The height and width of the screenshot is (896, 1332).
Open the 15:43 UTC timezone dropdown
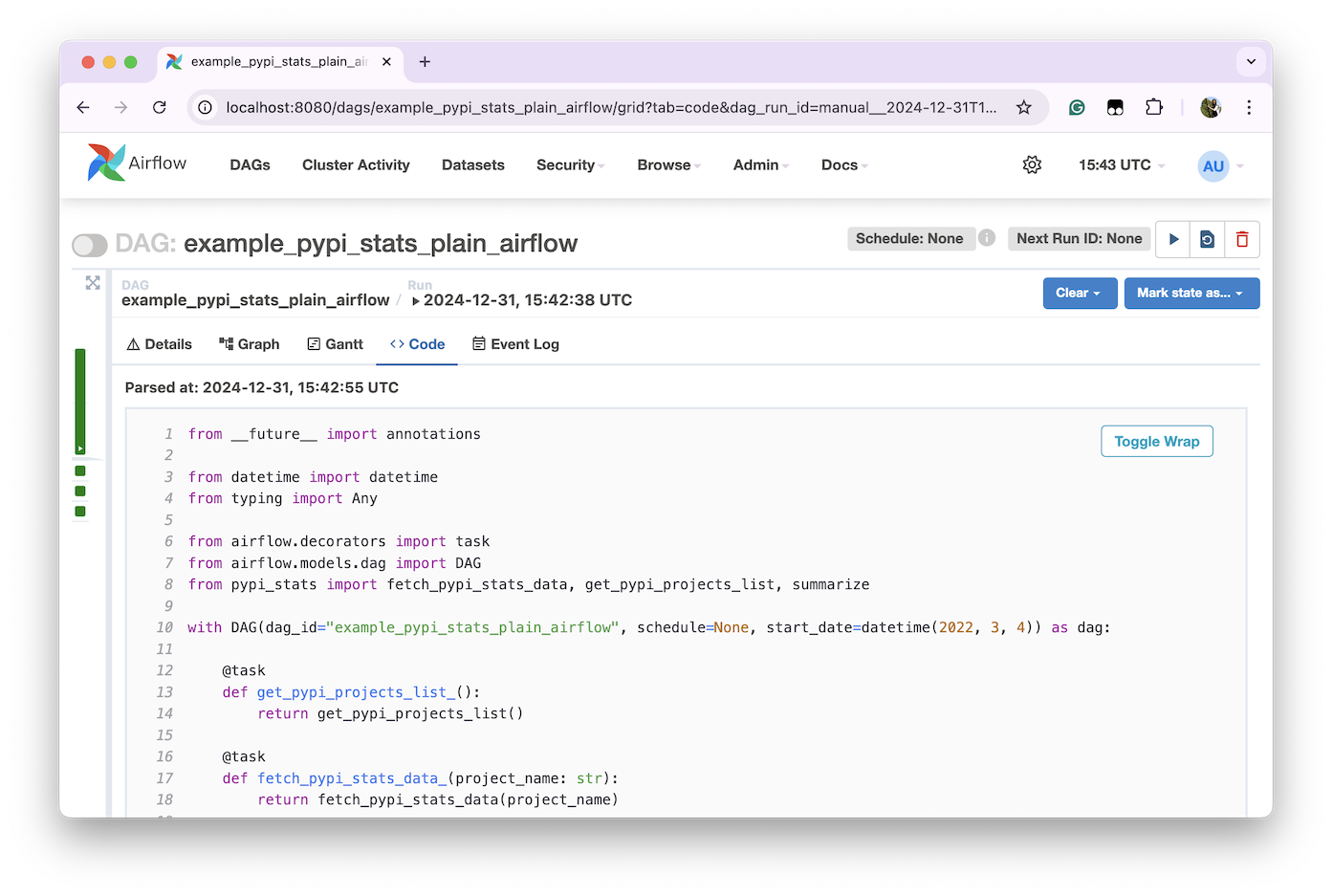click(1121, 164)
